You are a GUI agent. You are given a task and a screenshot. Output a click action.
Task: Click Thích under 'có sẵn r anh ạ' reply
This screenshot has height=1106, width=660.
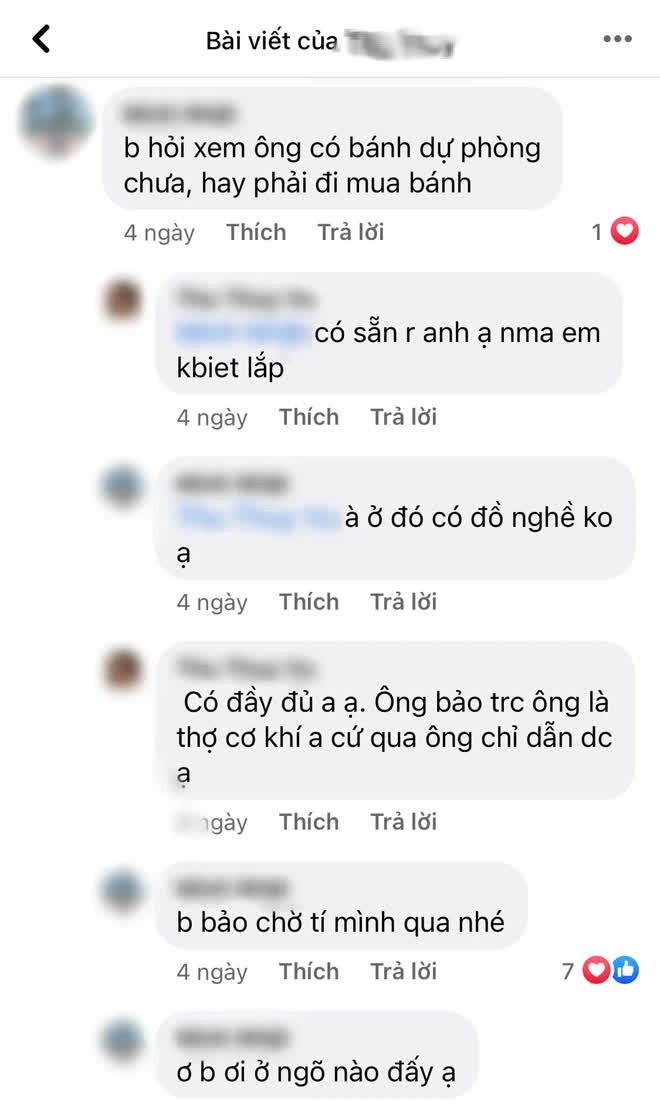309,417
